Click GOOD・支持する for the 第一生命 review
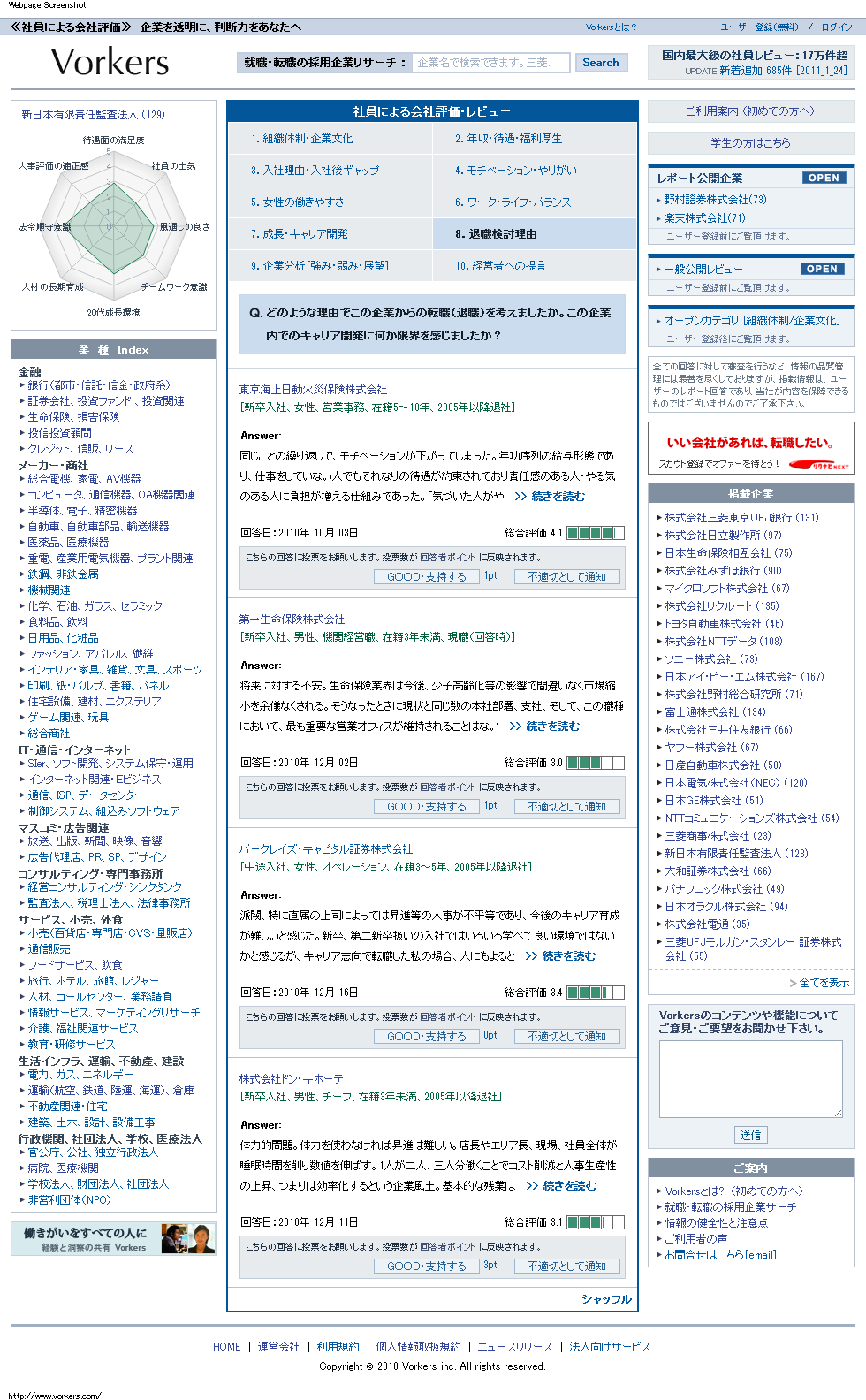Viewport: 866px width, 1400px height. pos(427,806)
